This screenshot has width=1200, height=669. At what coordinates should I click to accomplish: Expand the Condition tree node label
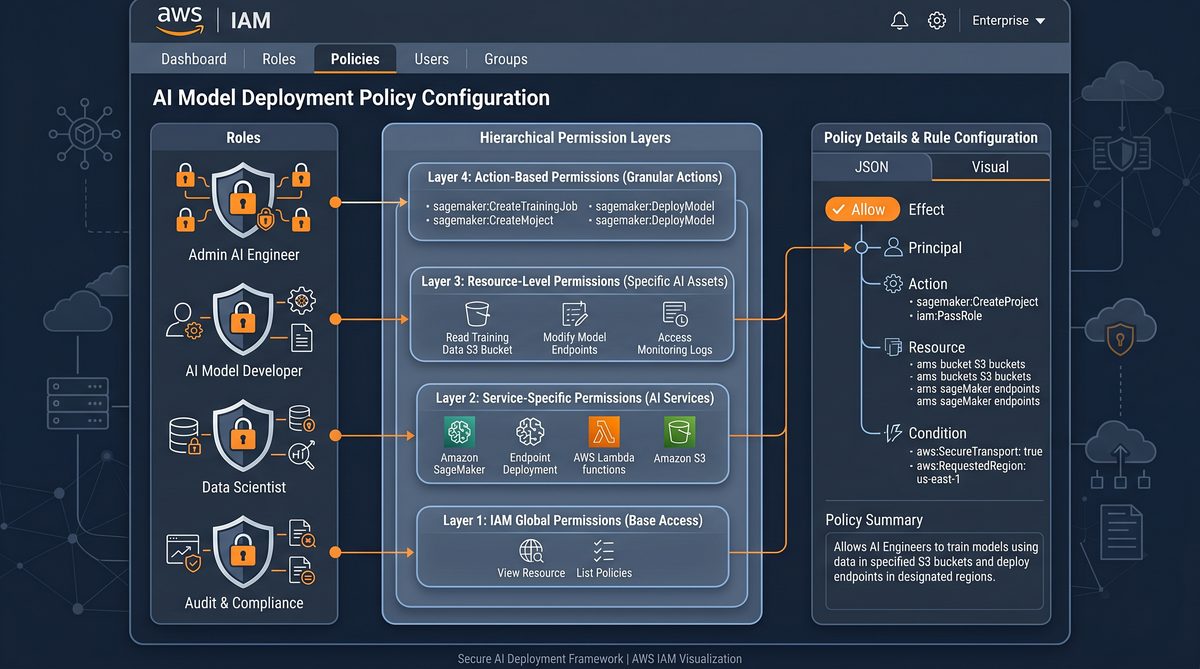pos(937,433)
